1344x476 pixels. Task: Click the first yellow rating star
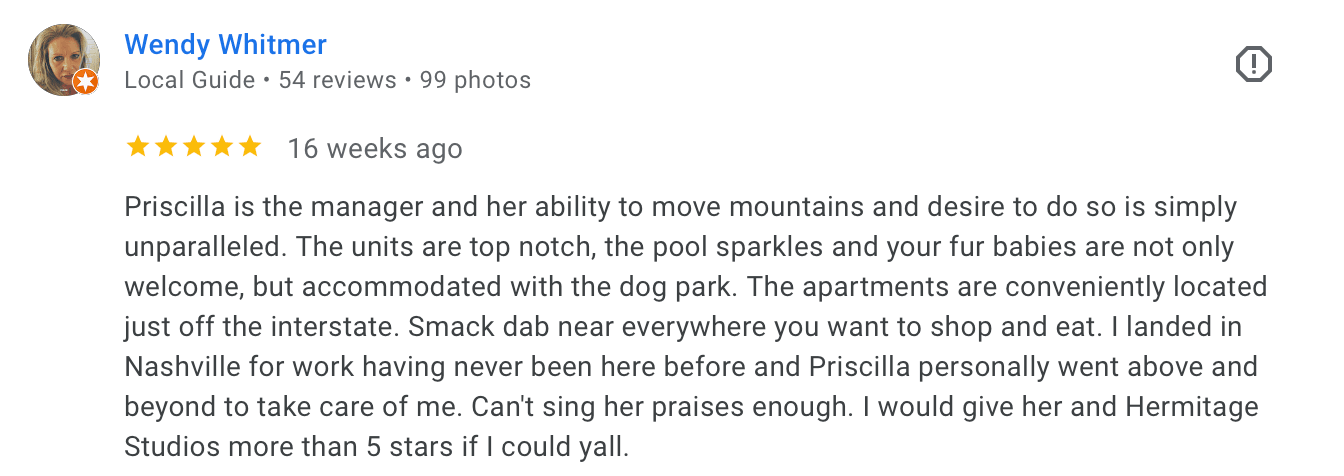[x=137, y=148]
